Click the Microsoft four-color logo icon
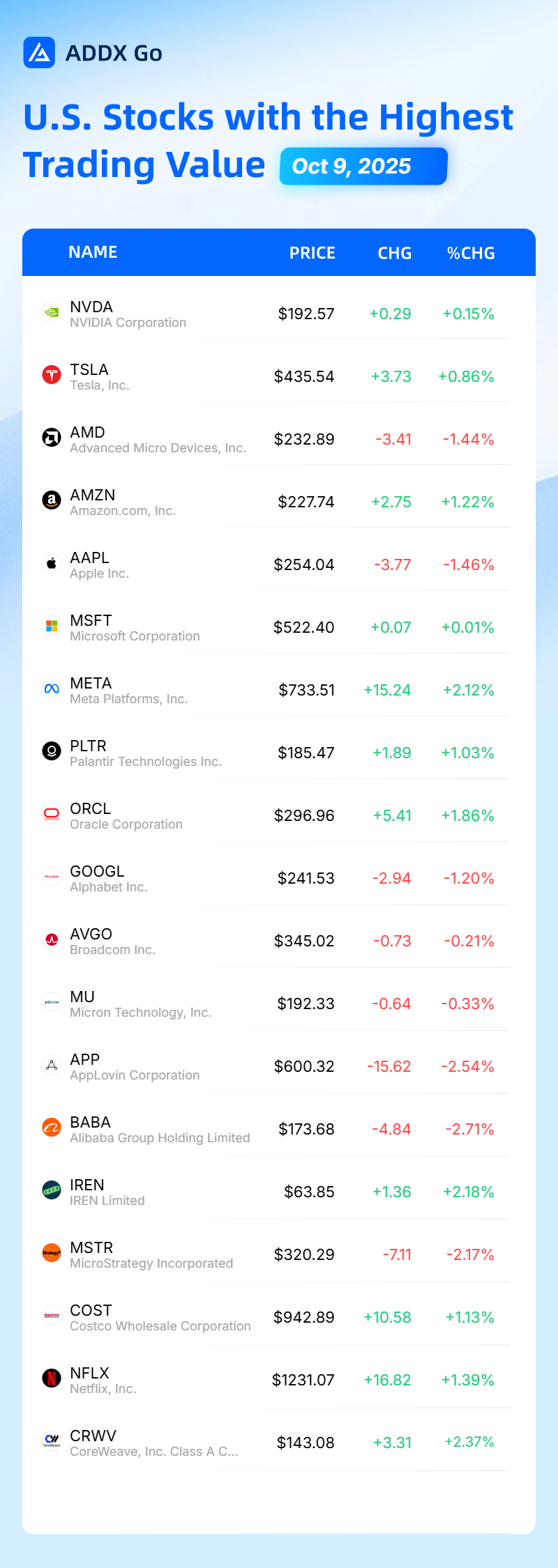Screen dimensions: 558x1568 tap(52, 626)
